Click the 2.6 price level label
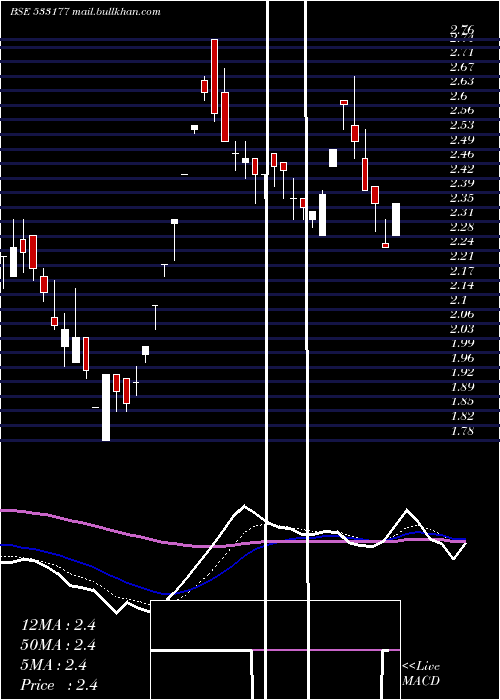500x700 pixels. coord(459,96)
